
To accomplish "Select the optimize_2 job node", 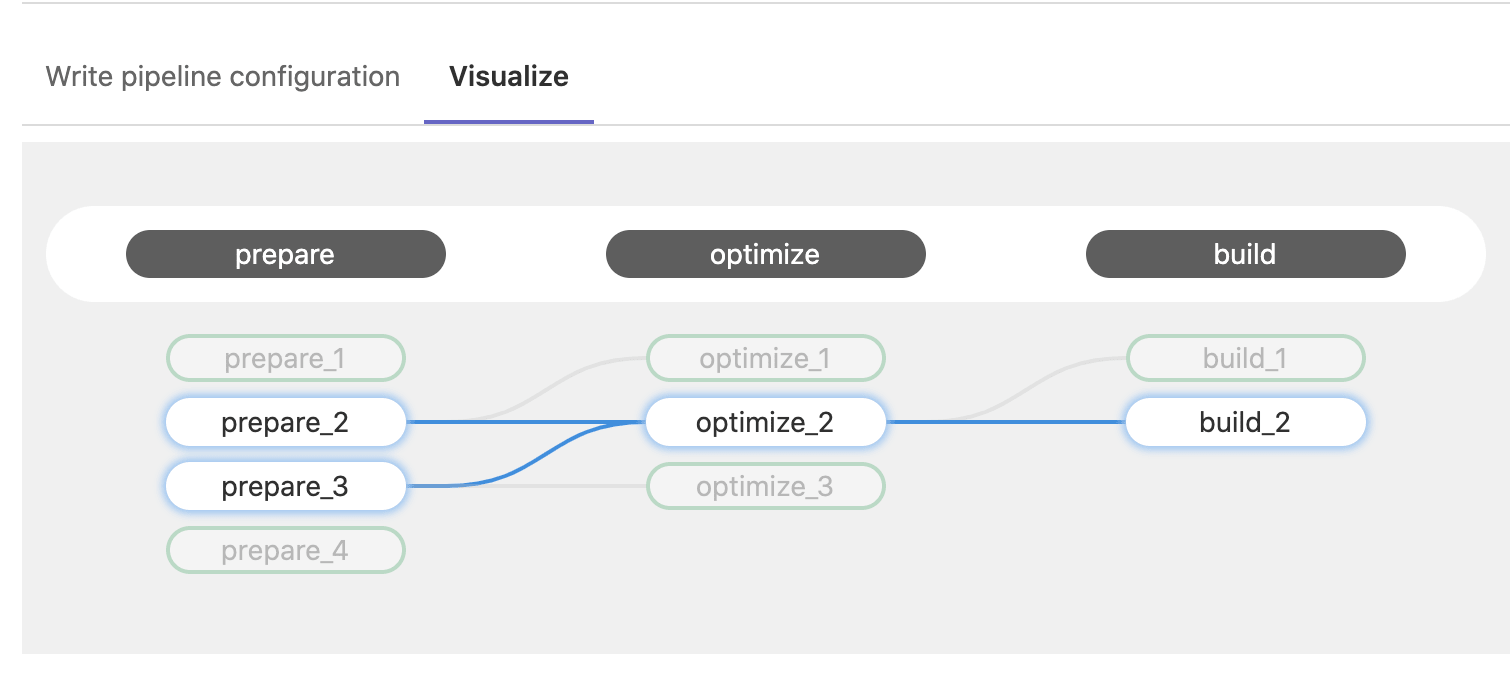I will tap(765, 422).
